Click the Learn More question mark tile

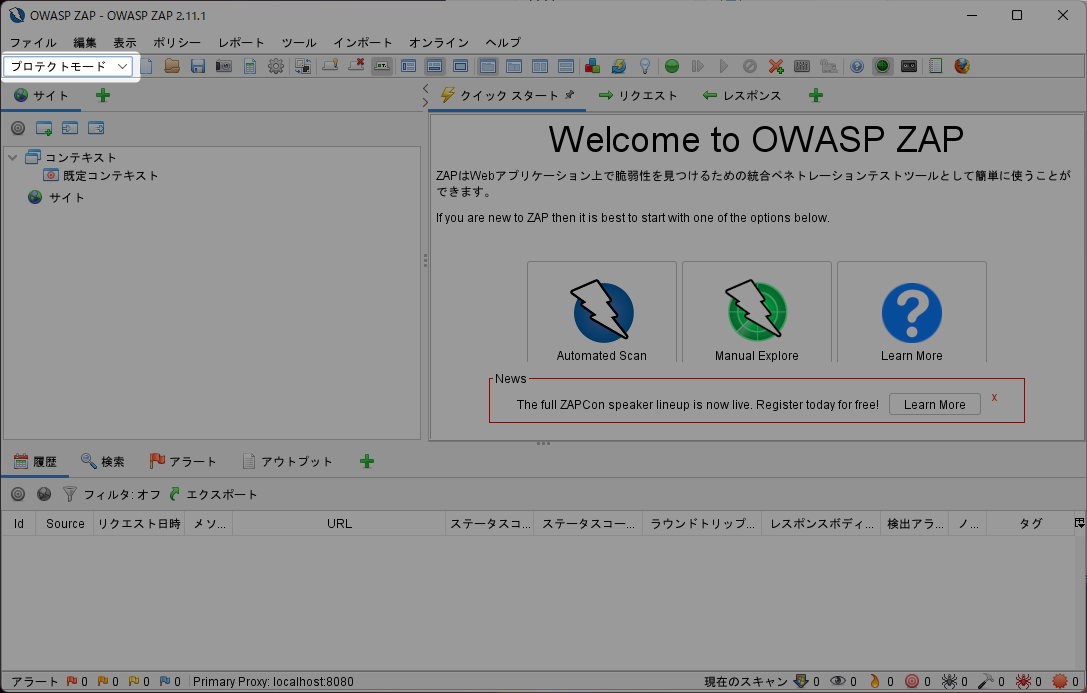[x=912, y=313]
